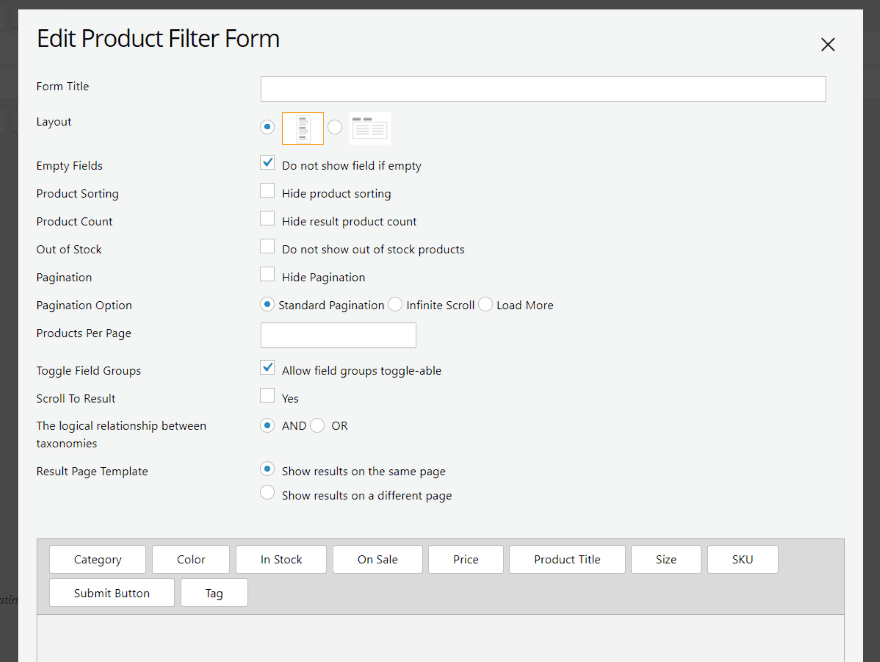Click the On Sale field button
880x662 pixels.
tap(377, 559)
